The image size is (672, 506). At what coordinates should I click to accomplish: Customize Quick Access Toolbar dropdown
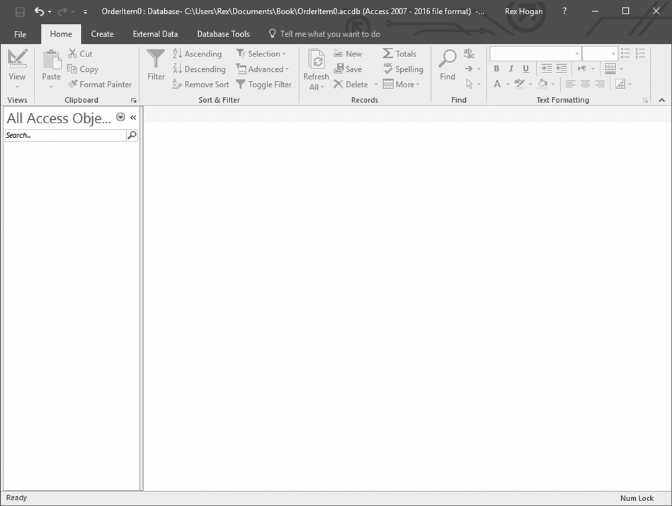[85, 12]
